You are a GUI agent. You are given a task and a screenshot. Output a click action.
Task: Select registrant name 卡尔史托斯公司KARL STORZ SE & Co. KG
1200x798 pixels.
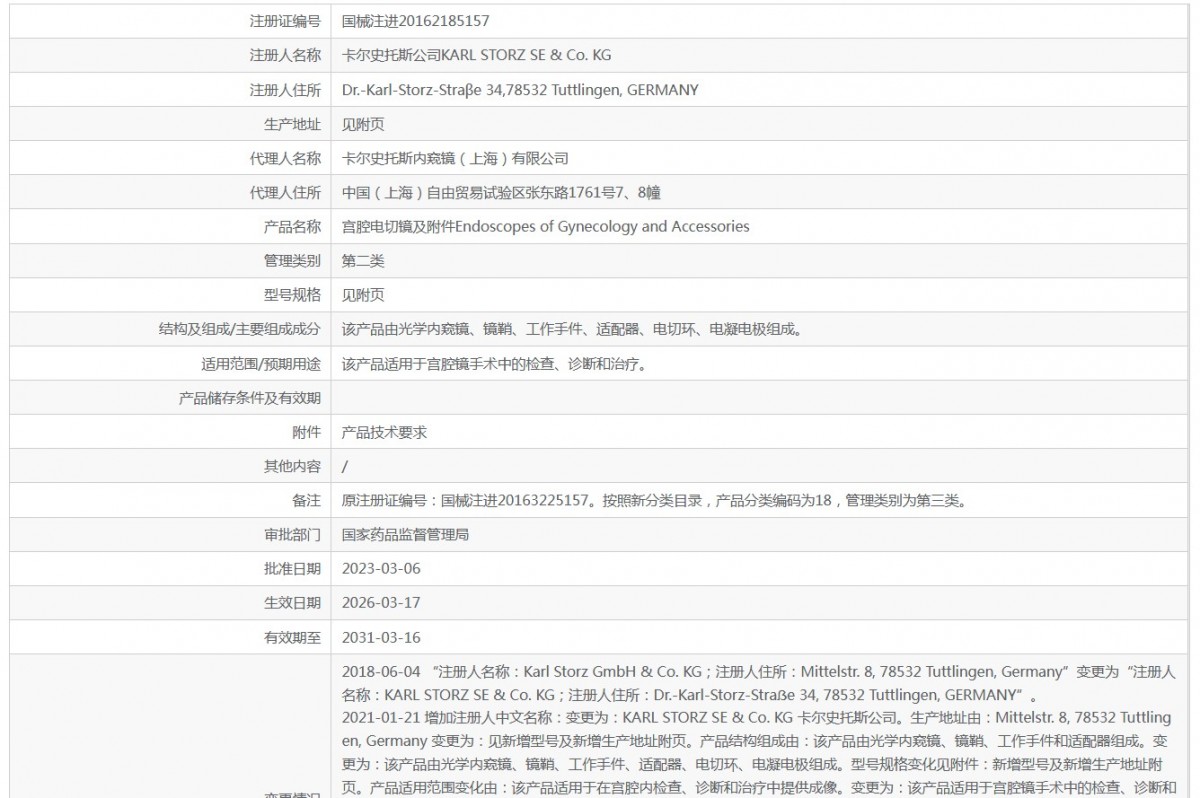[x=476, y=55]
